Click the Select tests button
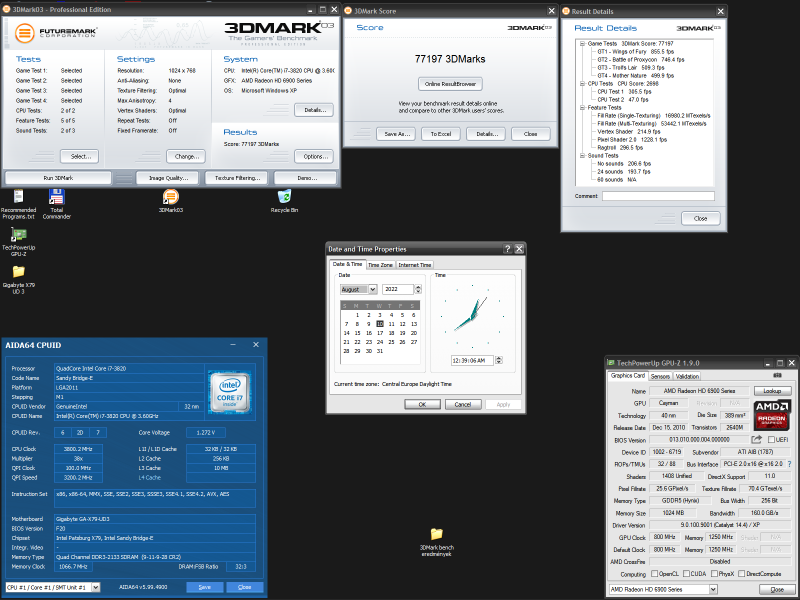 tap(79, 156)
